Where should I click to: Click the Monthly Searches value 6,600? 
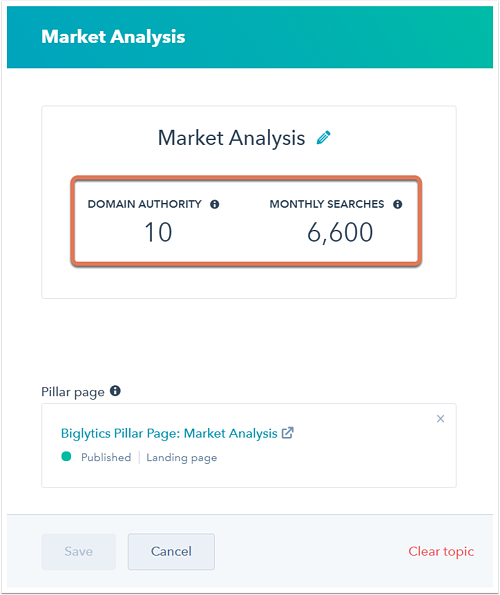click(340, 232)
